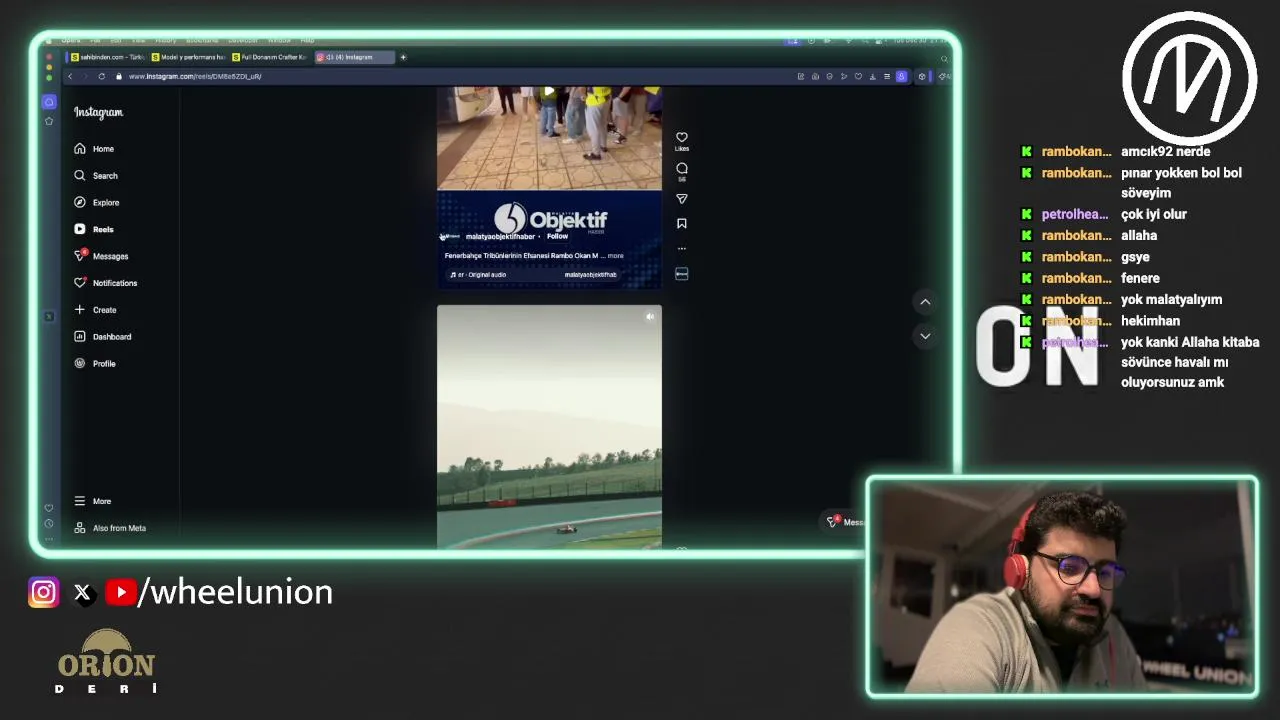
Task: Open Profile from the sidebar
Action: (x=95, y=364)
